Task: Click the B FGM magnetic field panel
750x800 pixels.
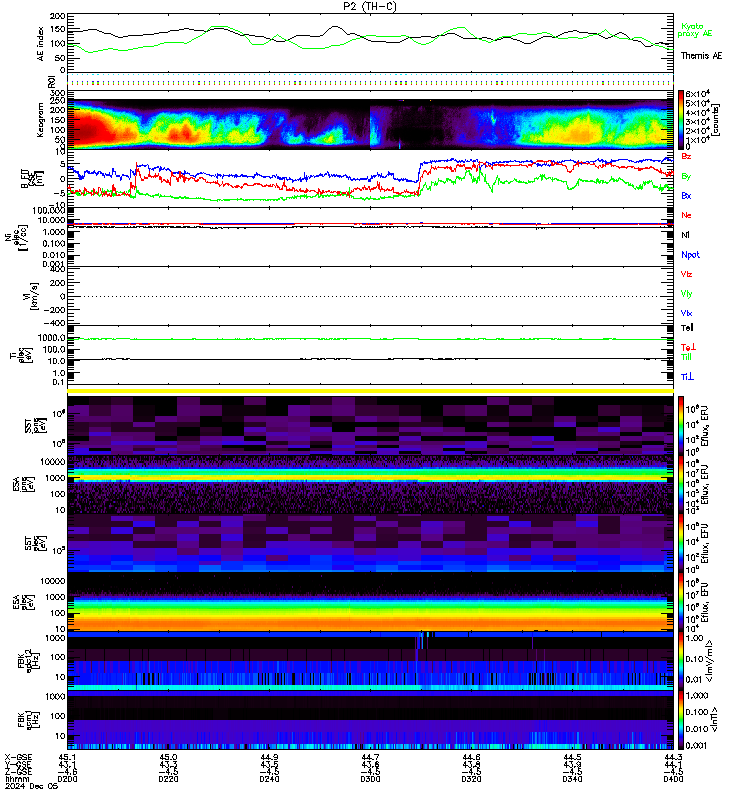Action: pos(370,178)
